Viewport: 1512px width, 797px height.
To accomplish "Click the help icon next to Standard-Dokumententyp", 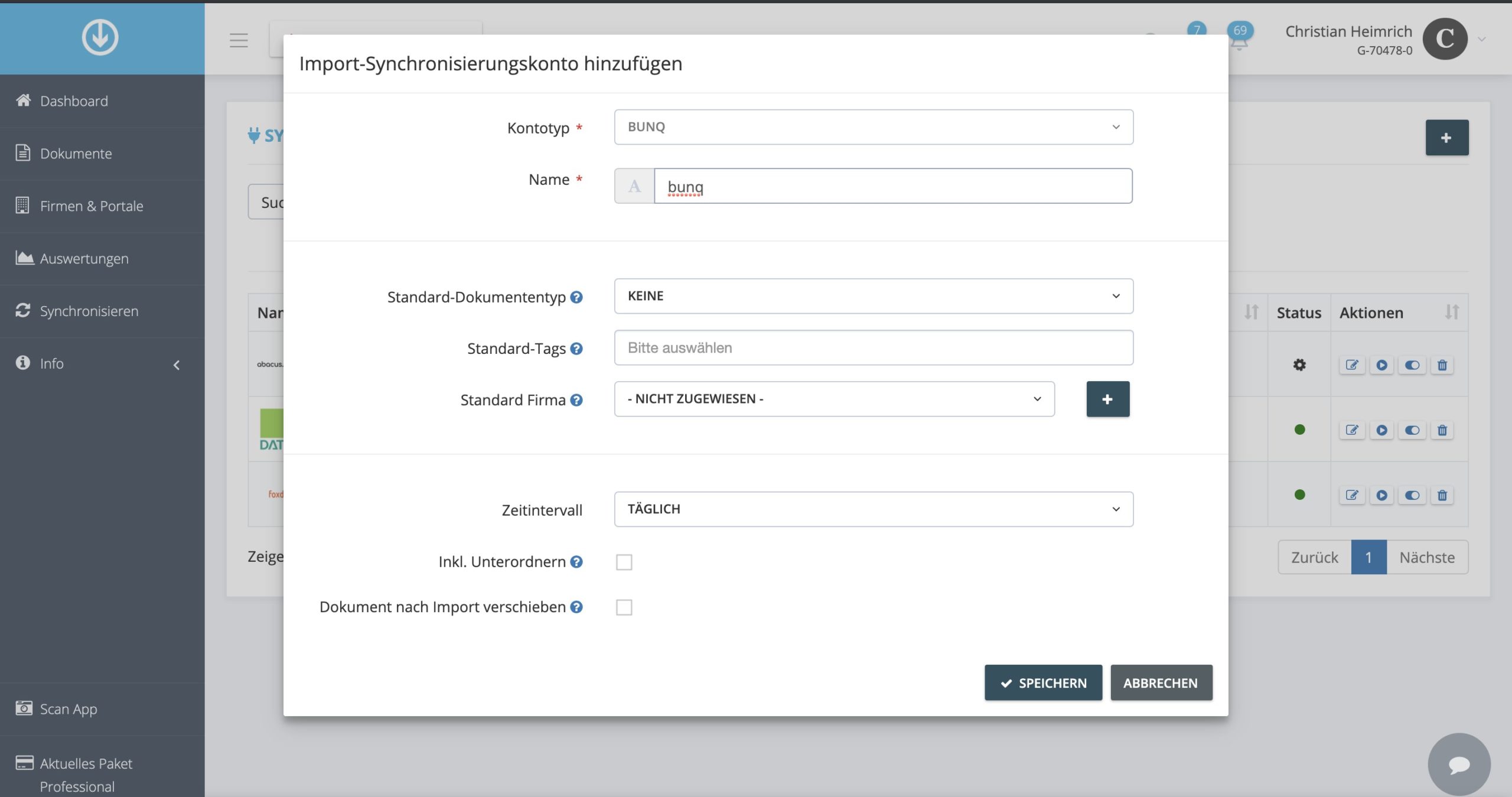I will pyautogui.click(x=576, y=297).
